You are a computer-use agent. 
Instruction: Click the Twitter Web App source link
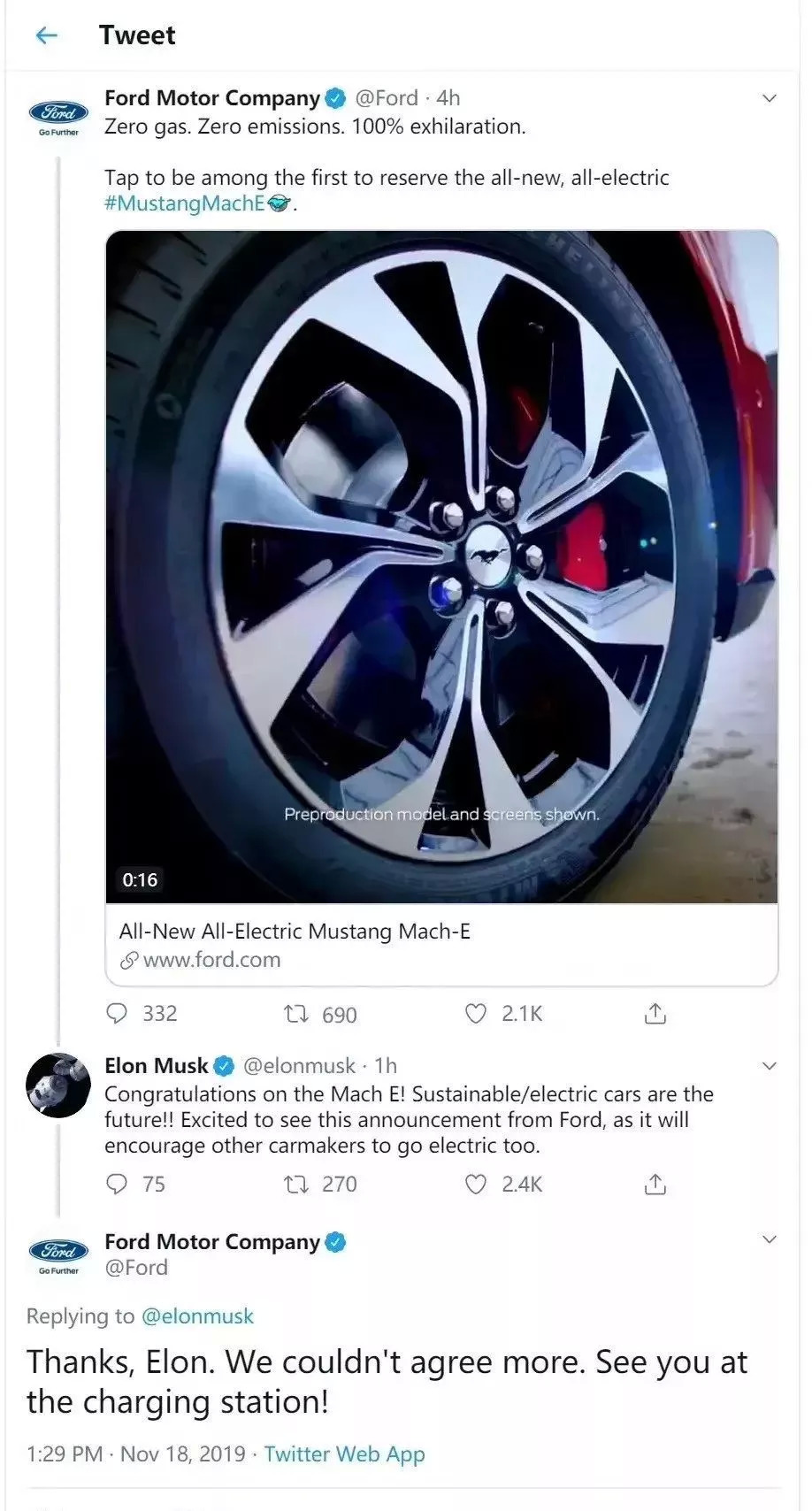coord(344,1454)
